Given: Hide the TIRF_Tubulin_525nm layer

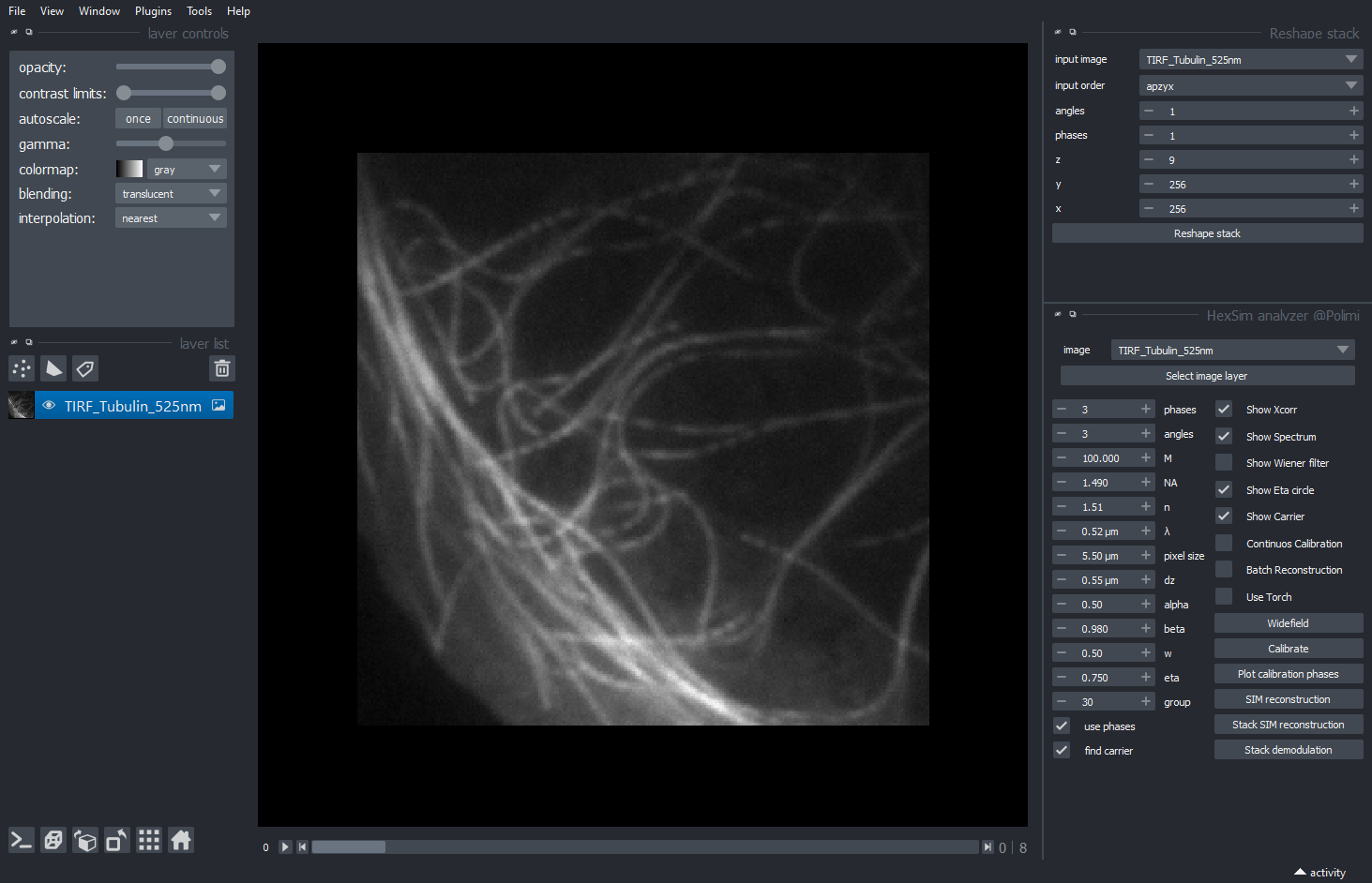Looking at the screenshot, I should [49, 406].
